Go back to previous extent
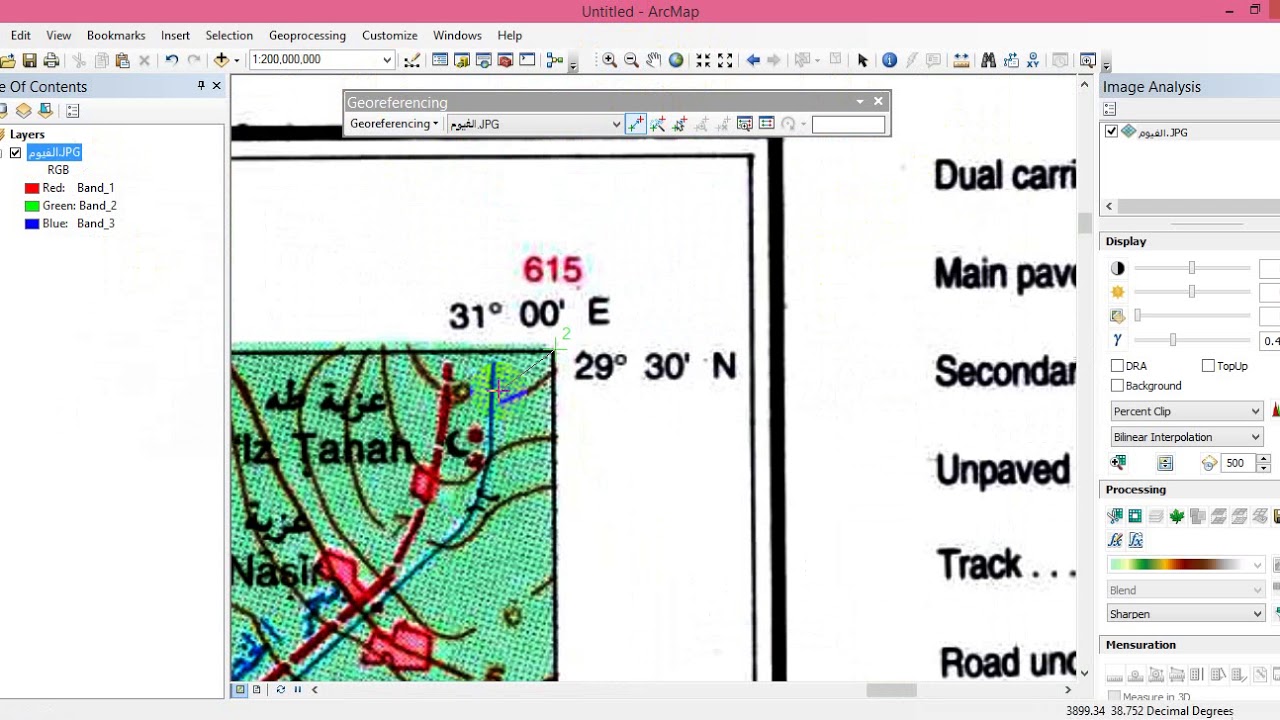The image size is (1280, 720). coord(753,61)
